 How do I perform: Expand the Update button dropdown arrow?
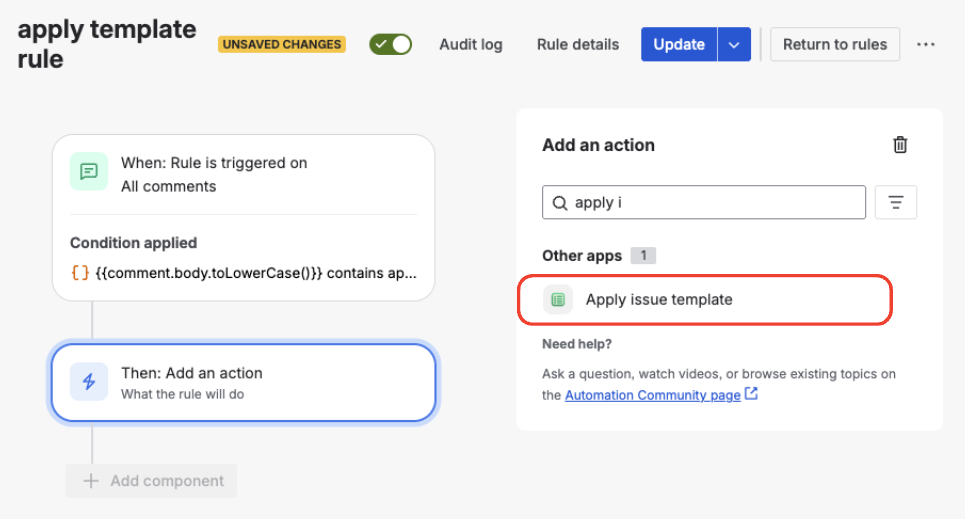pos(734,44)
